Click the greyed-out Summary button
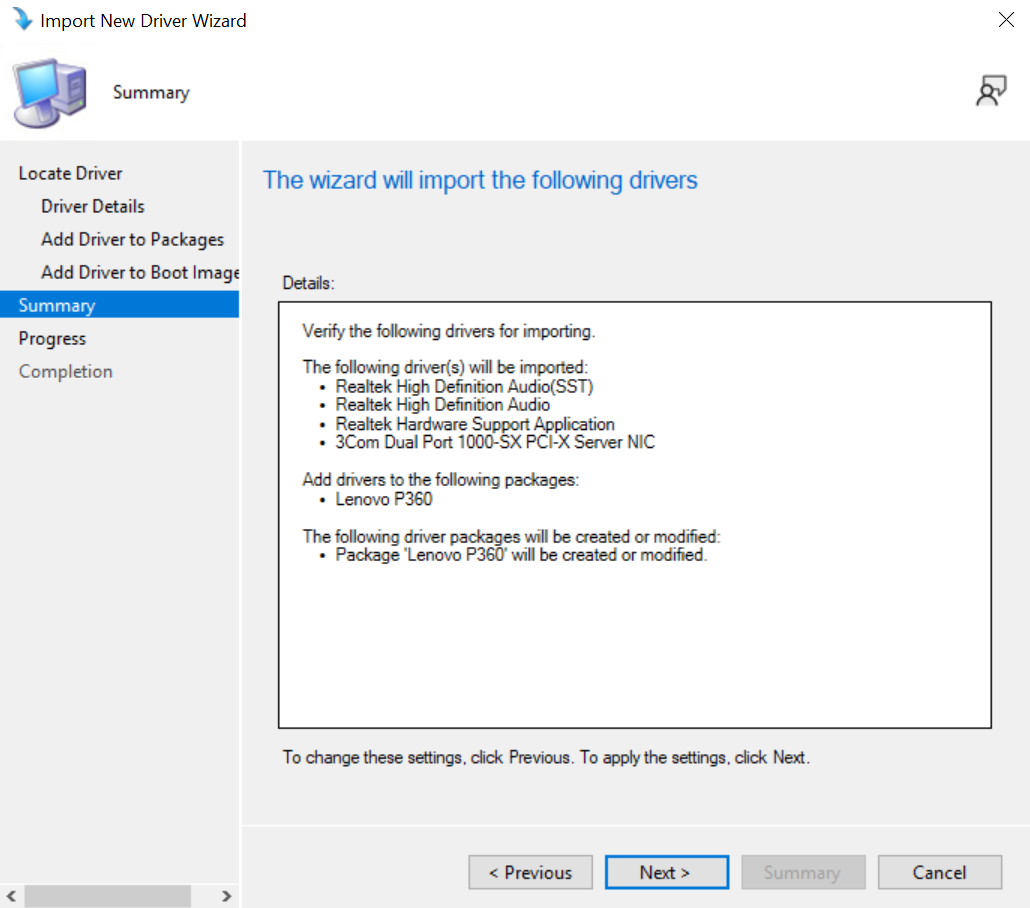The height and width of the screenshot is (908, 1030). coord(803,872)
